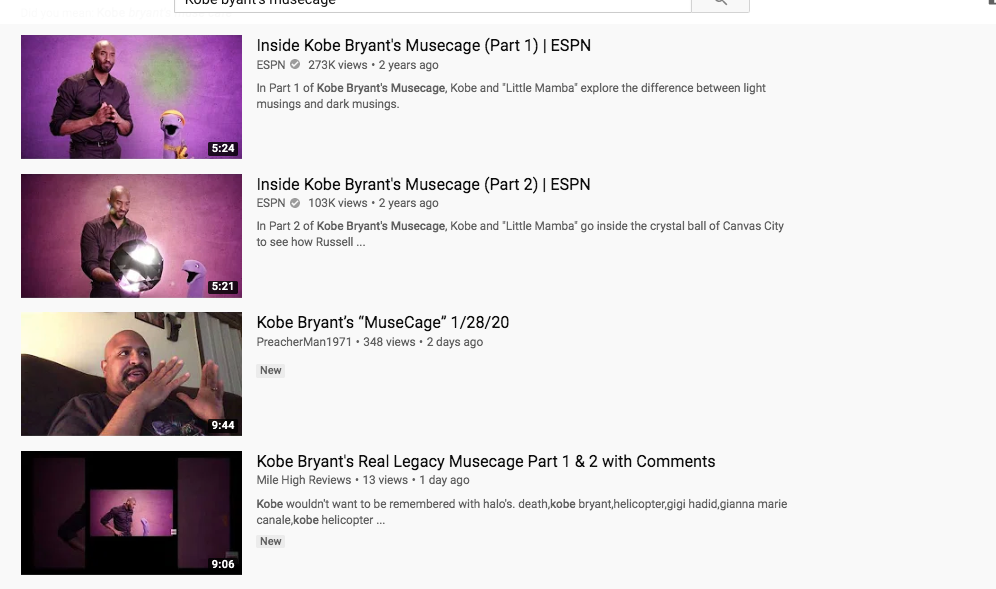Open Inside Kobe Bryant's Musecage Part 1 thumbnail
The image size is (996, 589).
pos(131,97)
